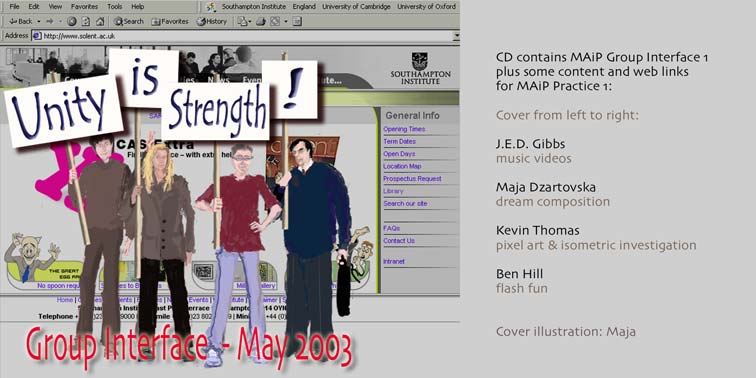Viewport: 756px width, 378px height.
Task: Expand the Back button history dropdown arrow
Action: 39,21
